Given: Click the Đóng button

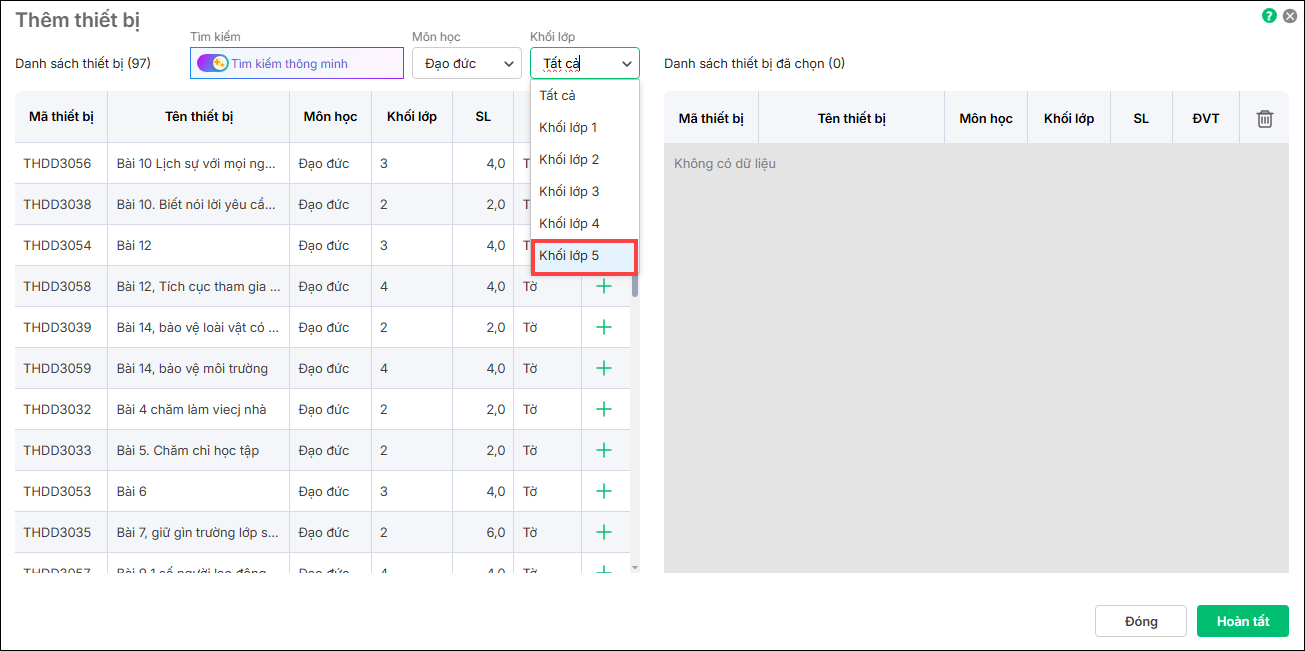Looking at the screenshot, I should click(1140, 621).
